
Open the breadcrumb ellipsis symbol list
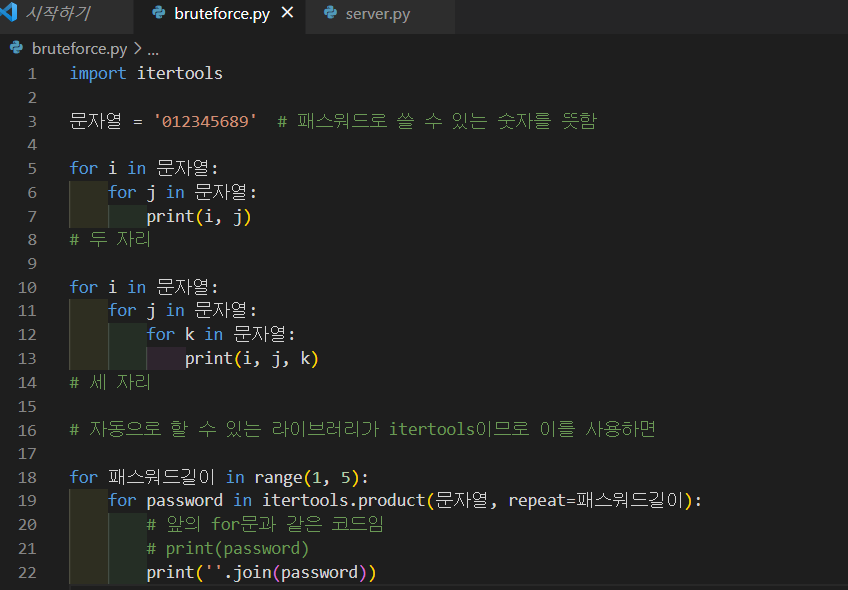point(153,50)
